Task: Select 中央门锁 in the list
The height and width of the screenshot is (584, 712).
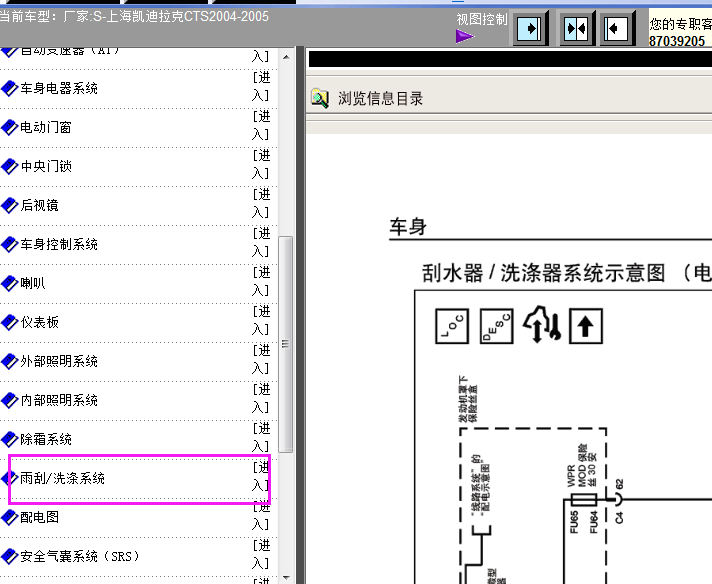Action: point(46,166)
